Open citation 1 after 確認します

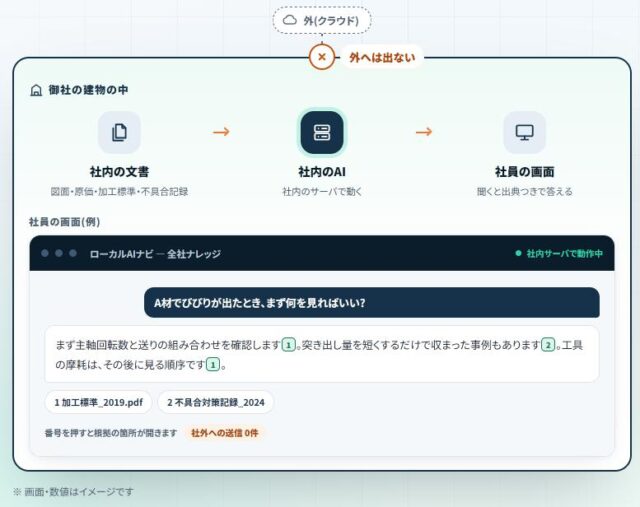coord(289,345)
